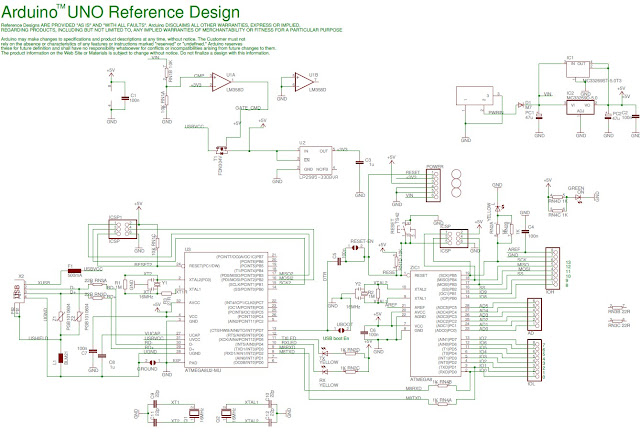640x437 pixels.
Task: Select the F1 500mA fuse
Action: click(74, 270)
